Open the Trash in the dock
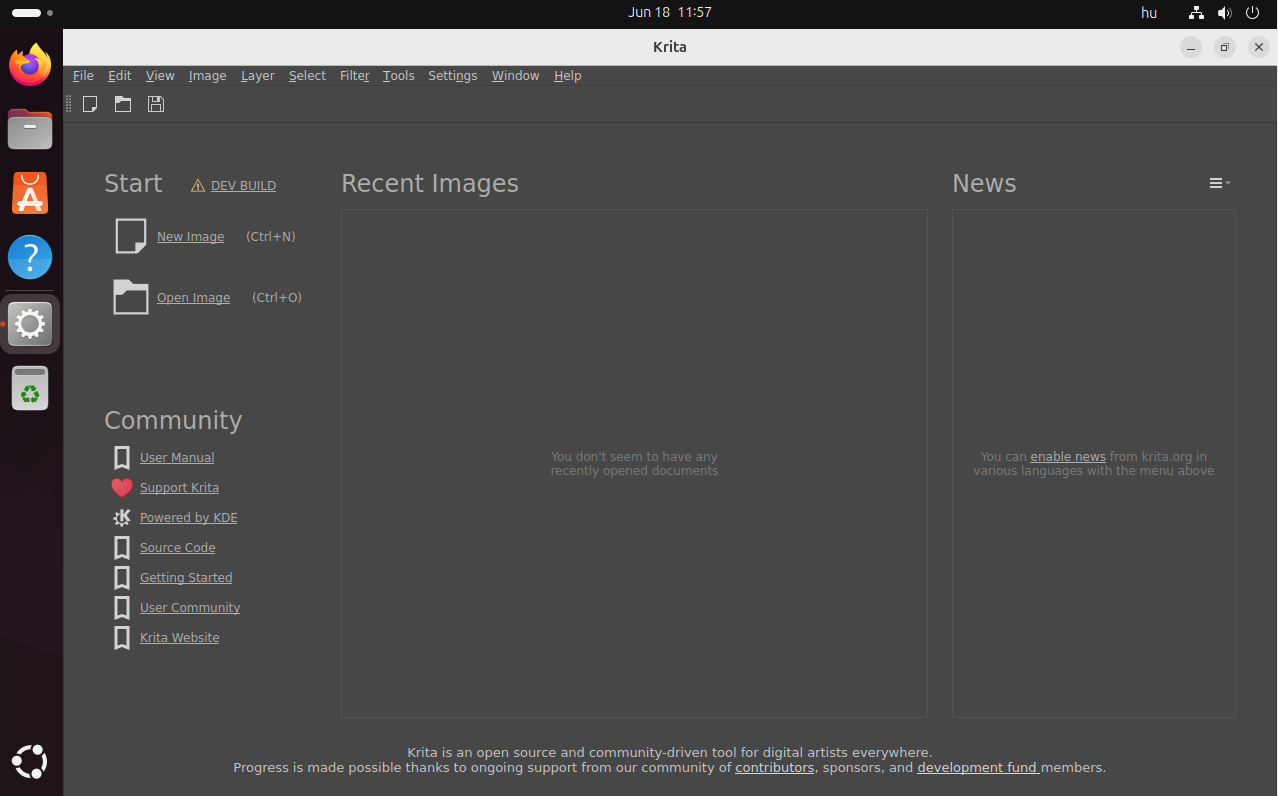The width and height of the screenshot is (1278, 796). pyautogui.click(x=30, y=388)
